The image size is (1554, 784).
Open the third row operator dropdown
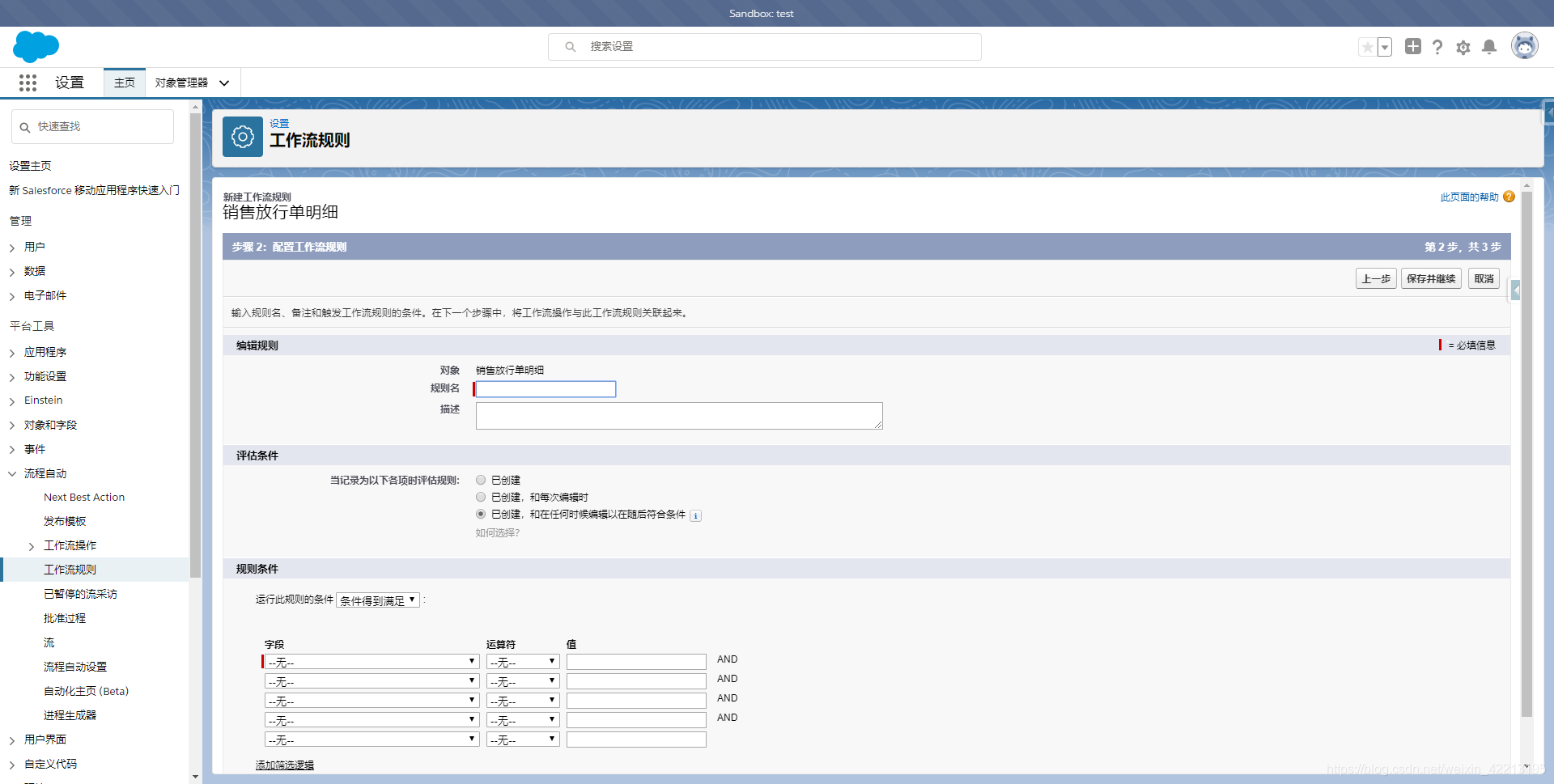(x=523, y=701)
